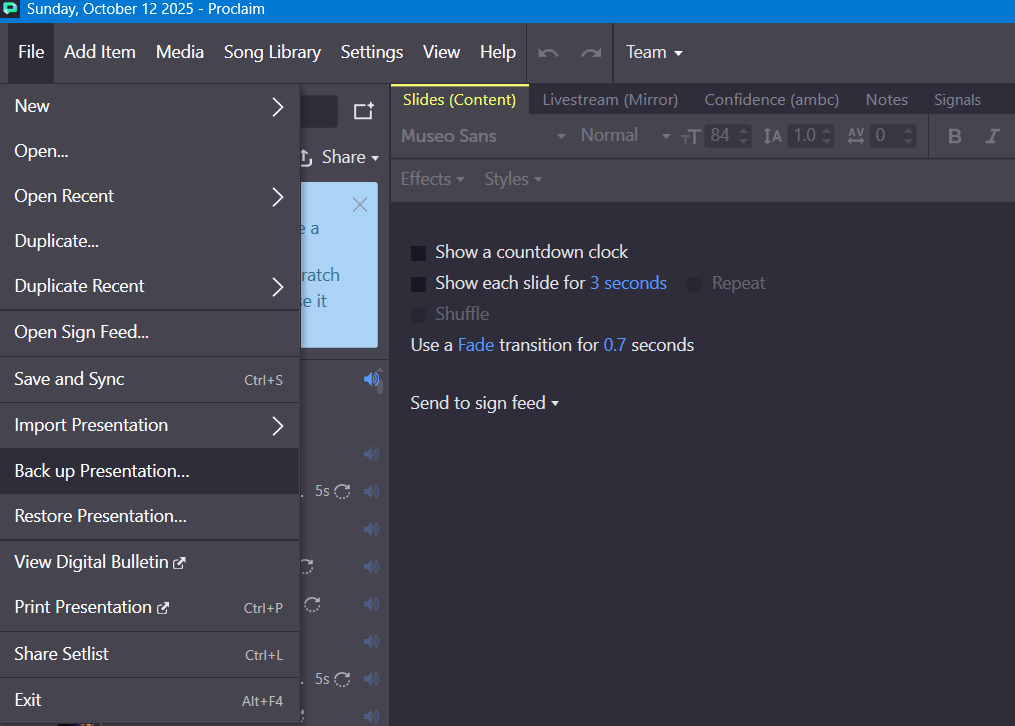Open the Media menu
Image resolution: width=1015 pixels, height=726 pixels.
pyautogui.click(x=180, y=52)
